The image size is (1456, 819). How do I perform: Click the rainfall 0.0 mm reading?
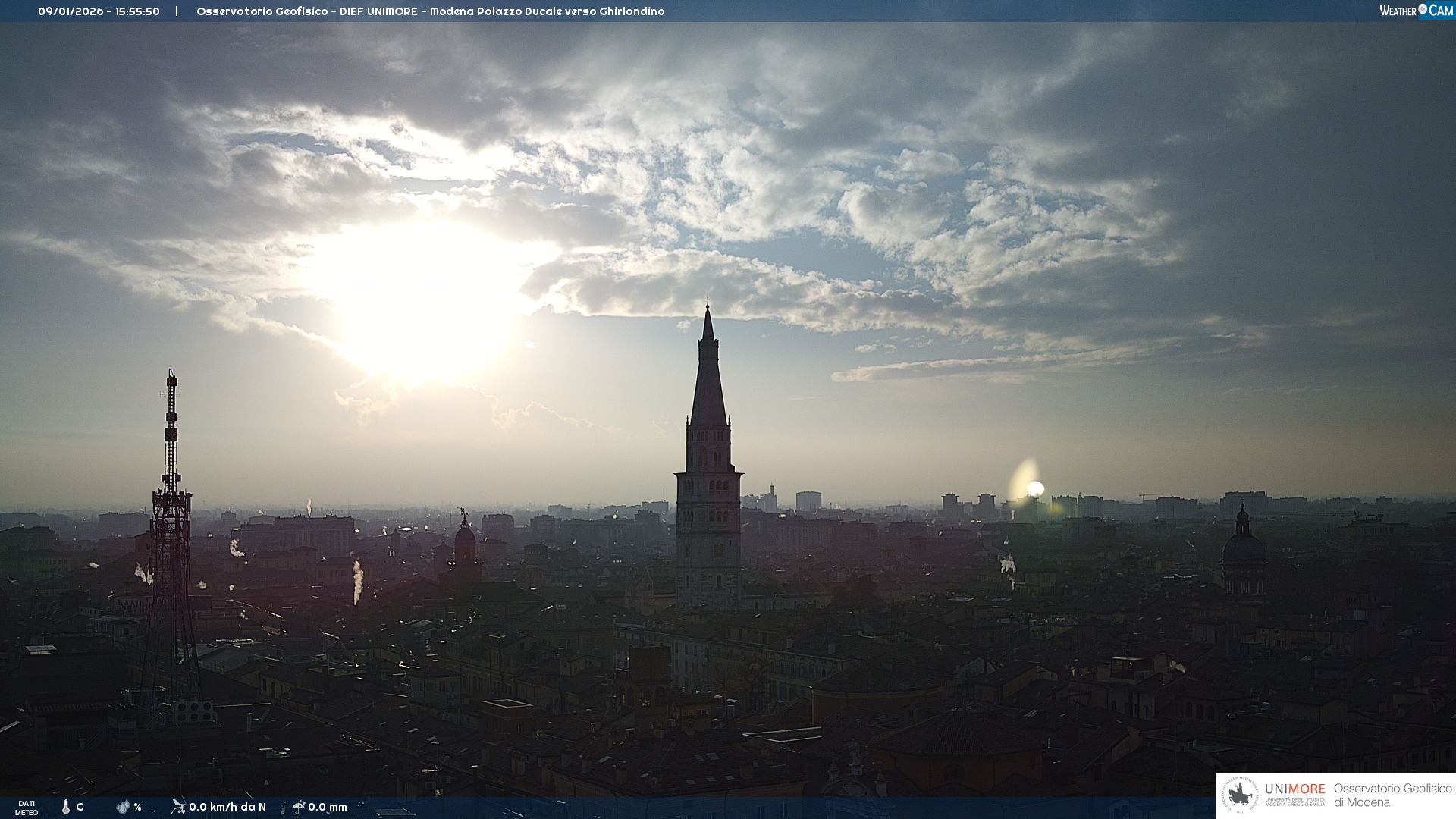(x=328, y=807)
